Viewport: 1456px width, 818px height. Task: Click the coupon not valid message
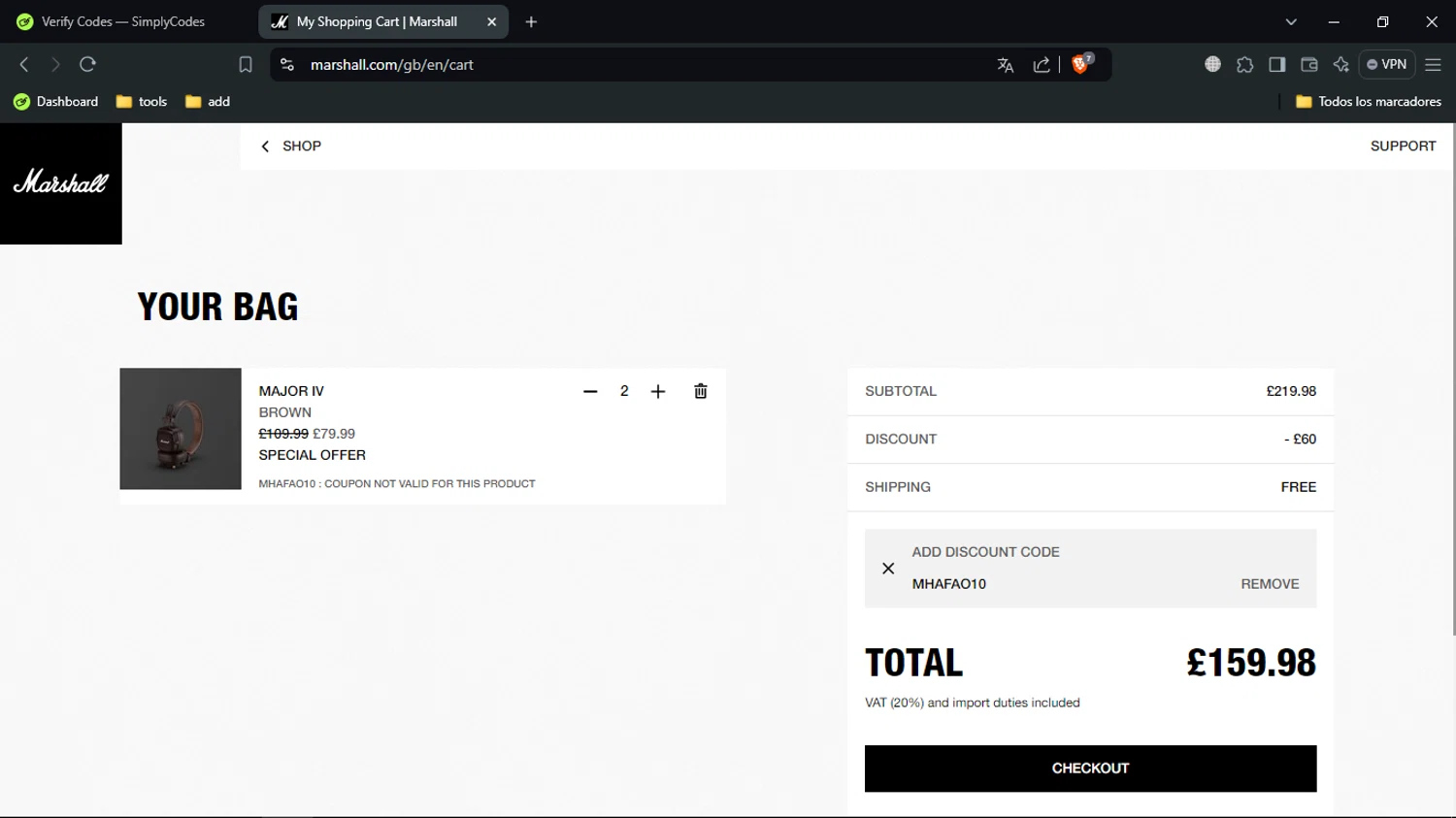click(397, 483)
